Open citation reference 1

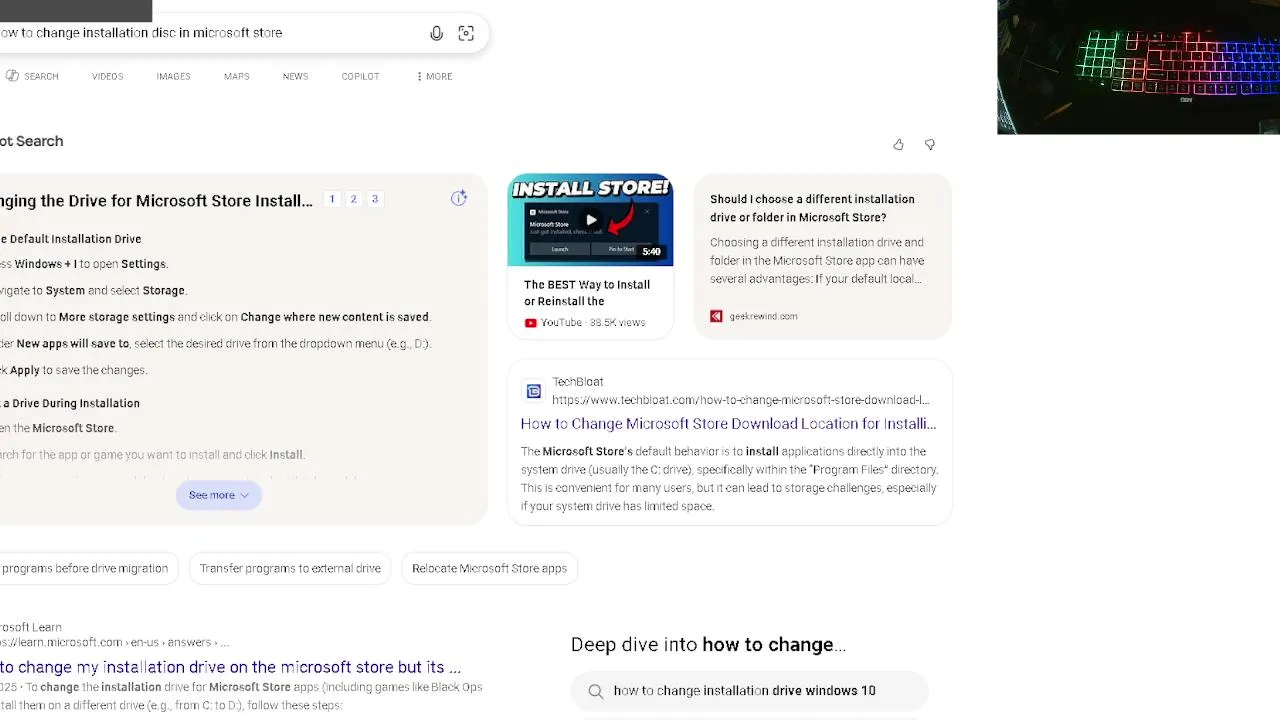(x=332, y=199)
